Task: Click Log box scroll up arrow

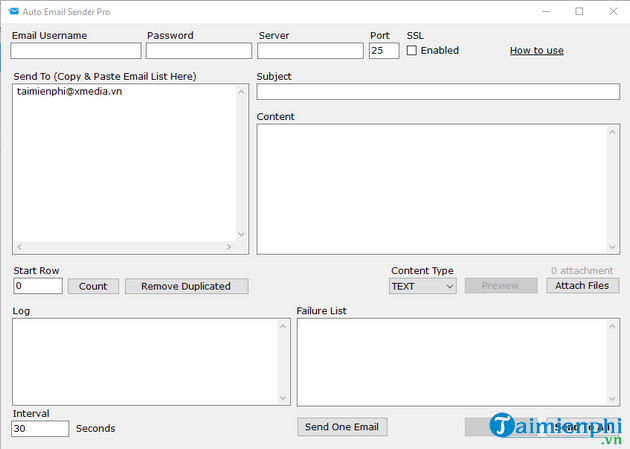Action: click(283, 327)
